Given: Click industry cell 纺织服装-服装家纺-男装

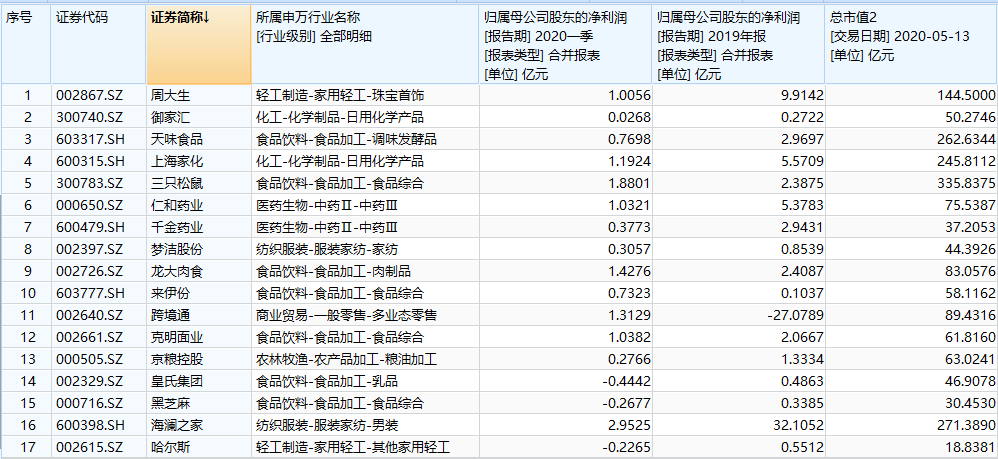Looking at the screenshot, I should [365, 425].
